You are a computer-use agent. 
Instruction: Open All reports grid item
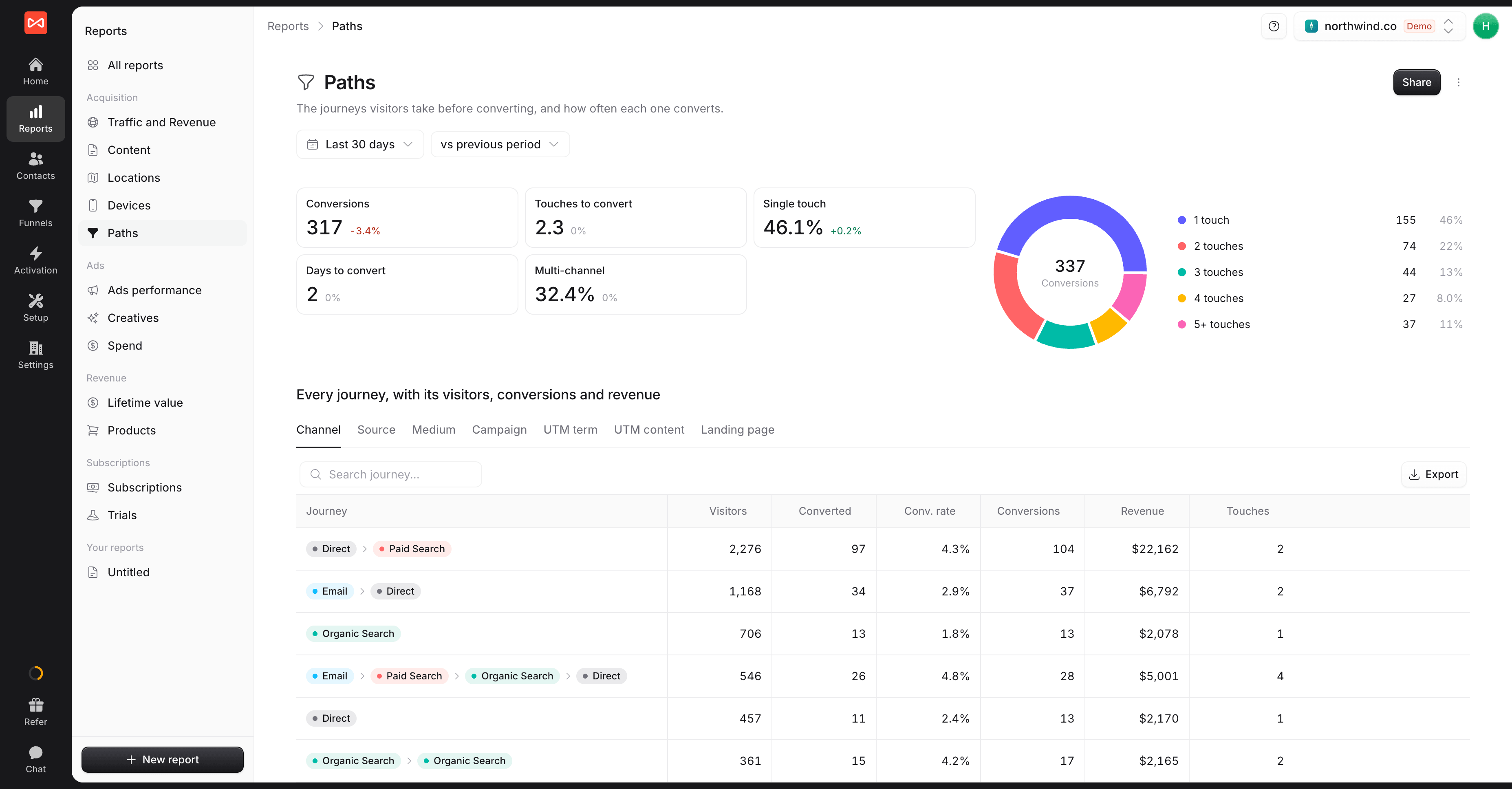[x=163, y=65]
